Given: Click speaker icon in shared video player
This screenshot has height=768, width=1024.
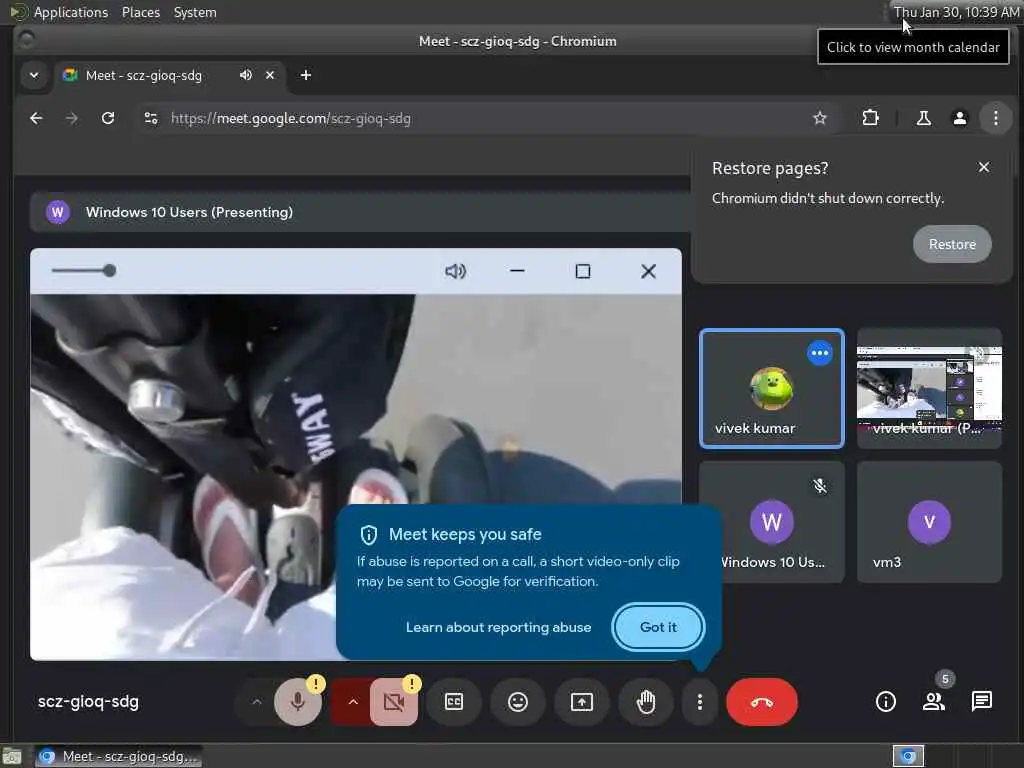Looking at the screenshot, I should (455, 271).
